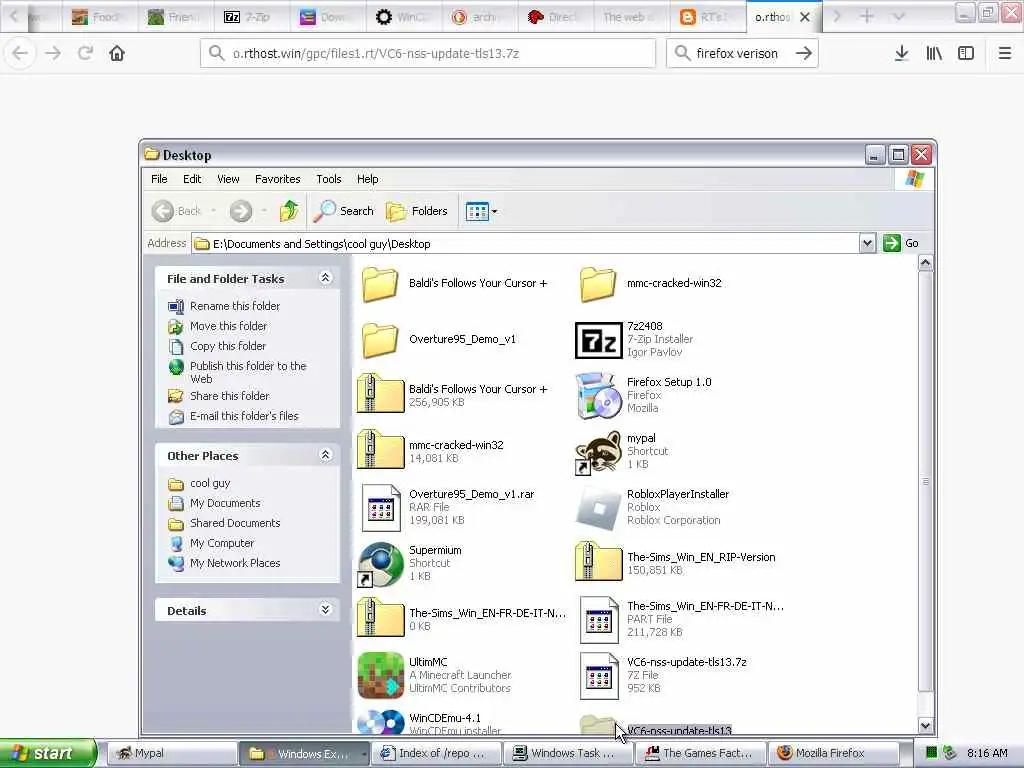Select the mmc-cracked-win32 folder icon
The height and width of the screenshot is (768, 1024).
598,284
